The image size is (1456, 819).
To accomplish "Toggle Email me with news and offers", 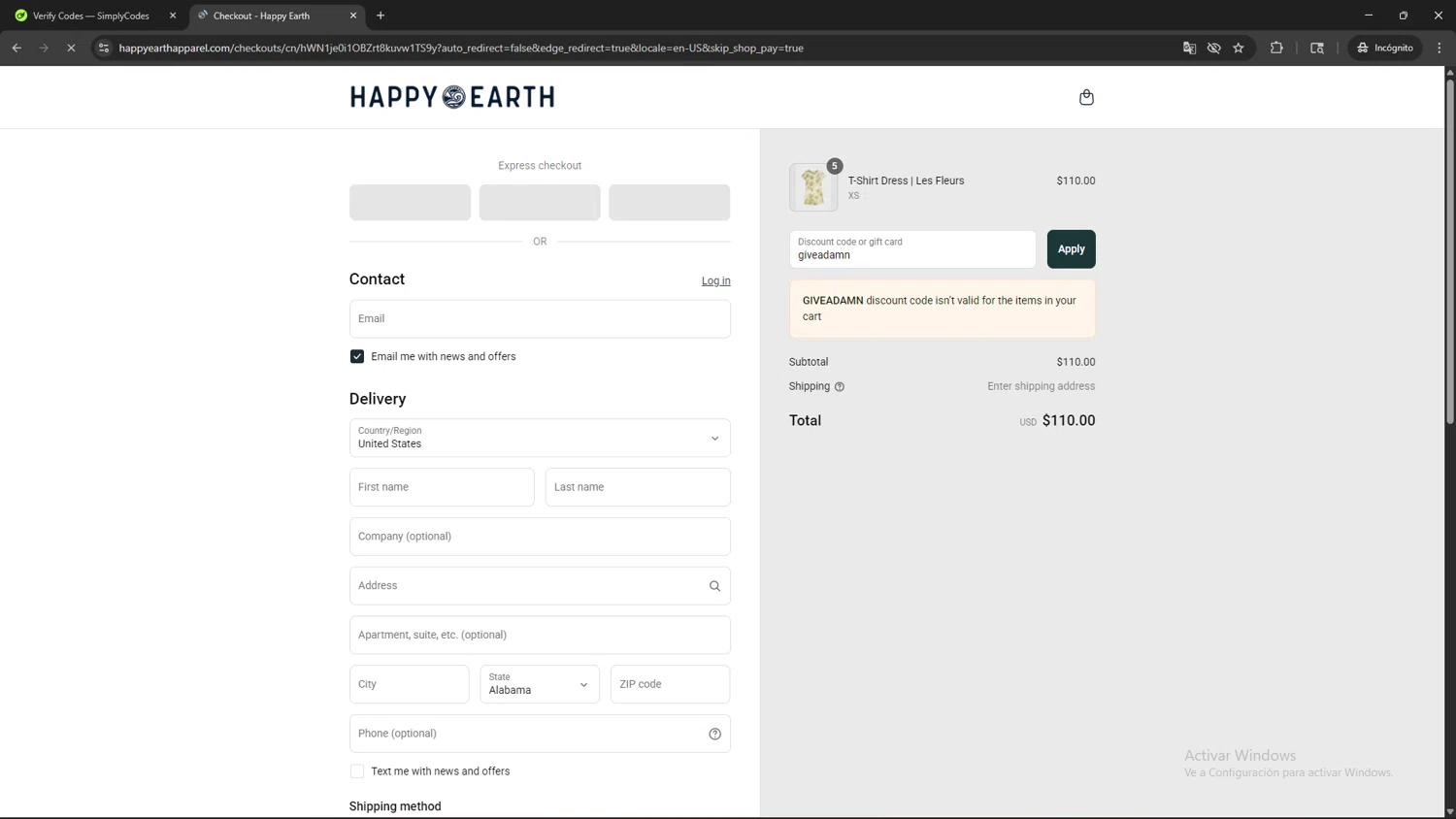I will 357,357.
